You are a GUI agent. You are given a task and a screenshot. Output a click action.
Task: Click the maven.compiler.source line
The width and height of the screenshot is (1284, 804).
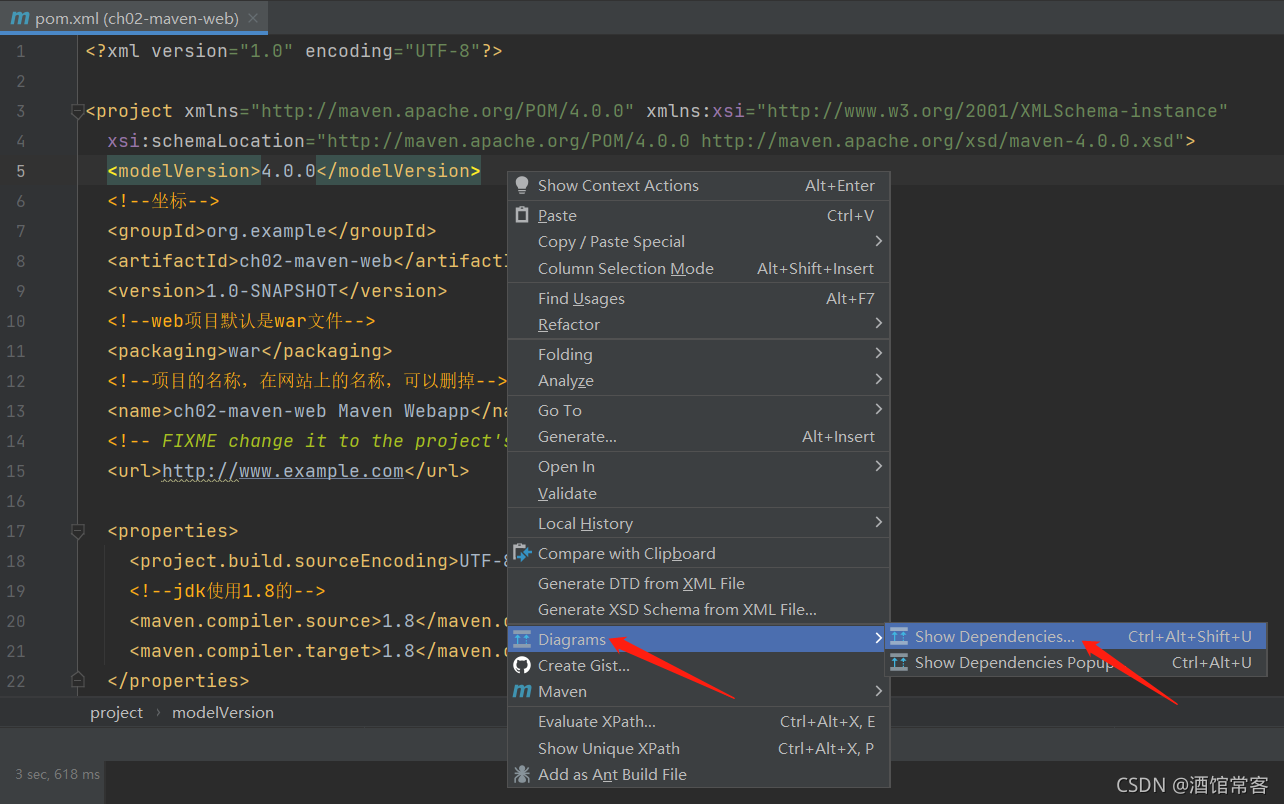click(x=319, y=621)
